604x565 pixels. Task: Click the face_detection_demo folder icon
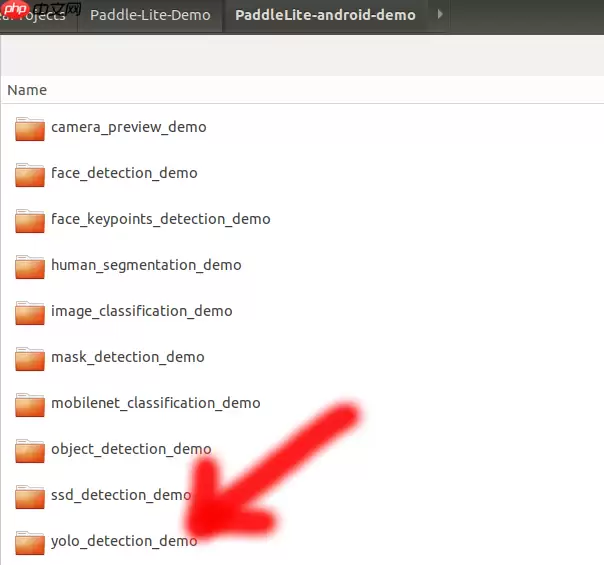click(30, 174)
